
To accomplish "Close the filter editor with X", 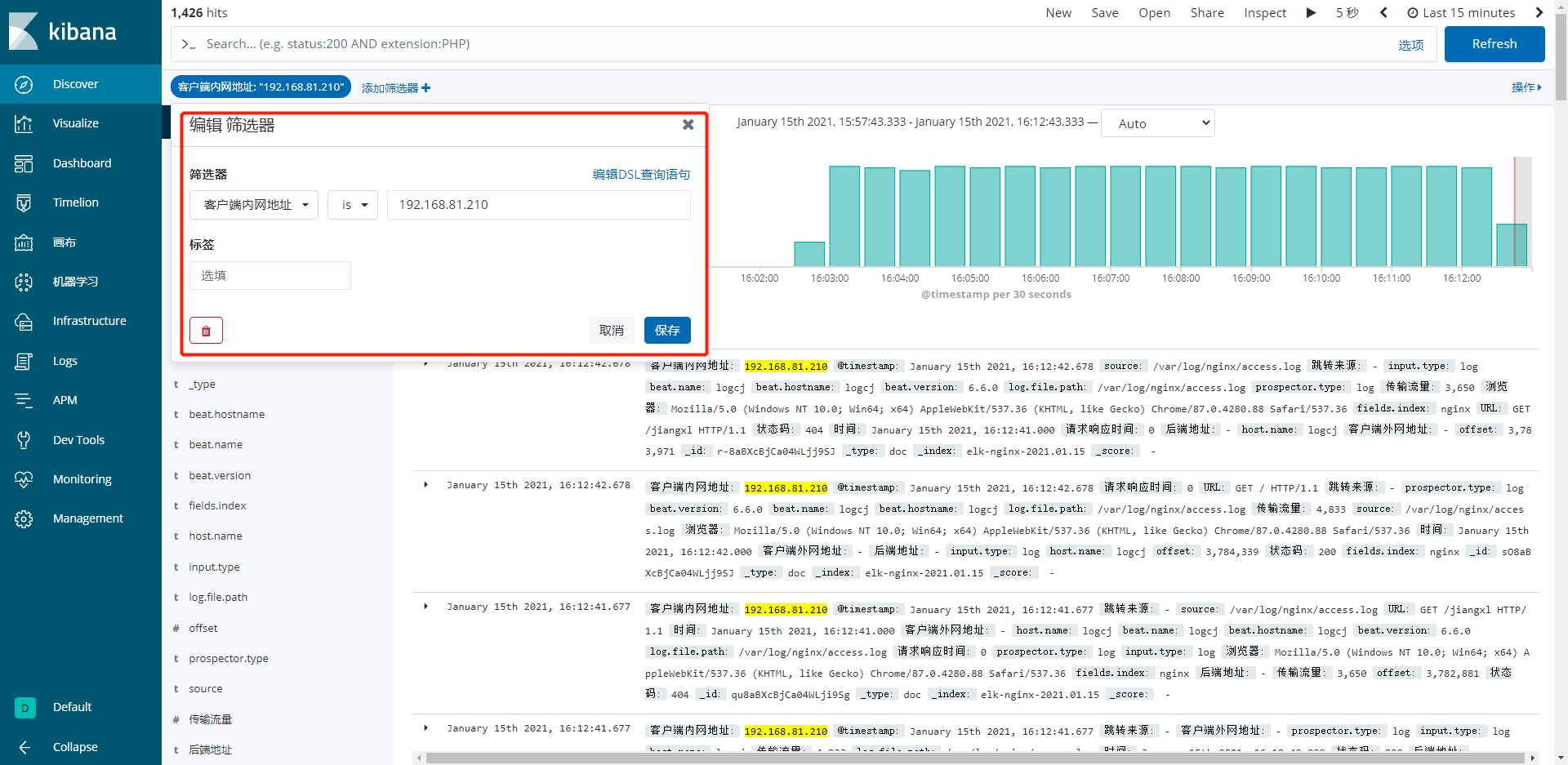I will 688,125.
